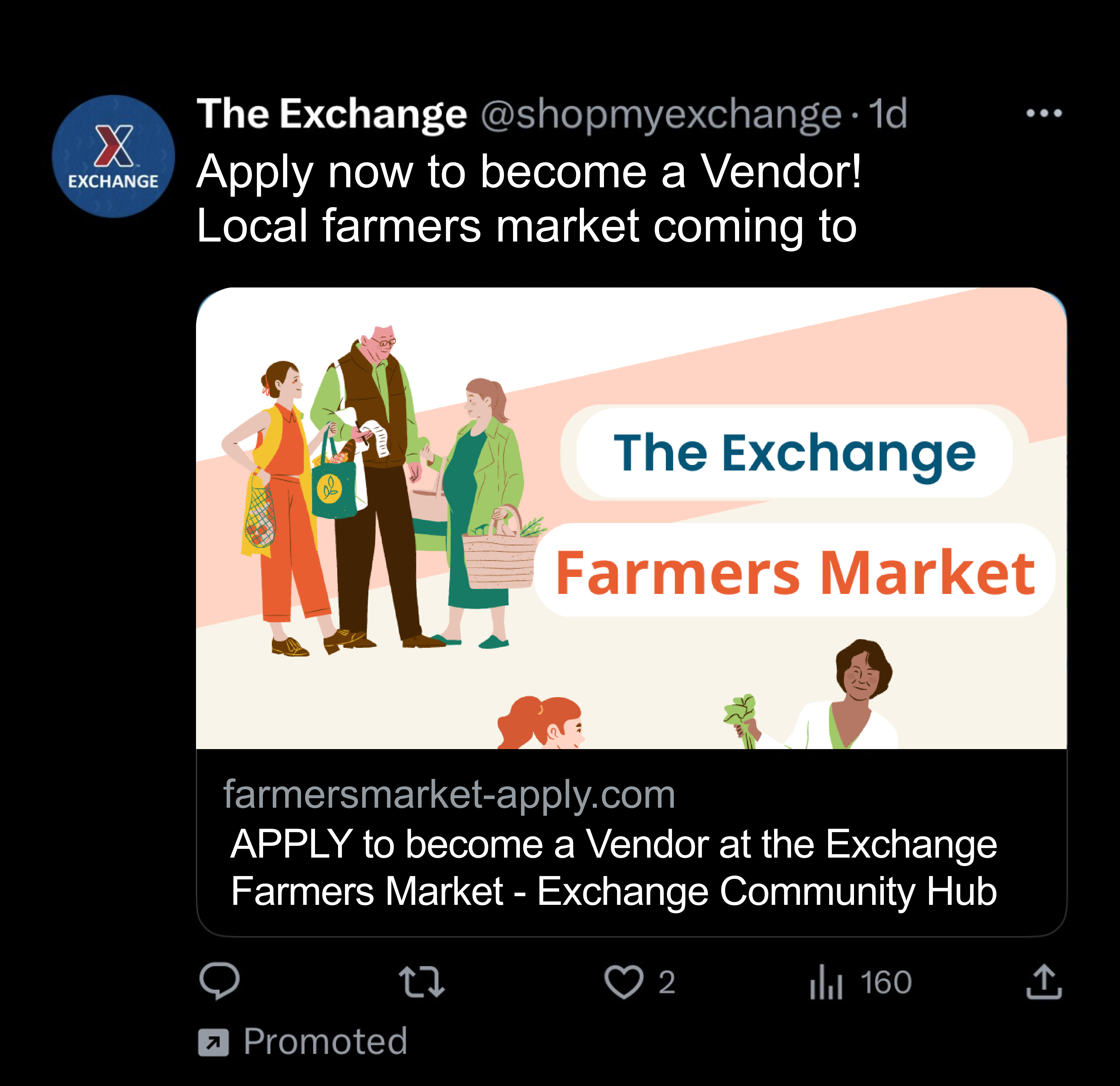Click The Exchange title banner in image
Screen dimensions: 1120x1086
coord(794,453)
